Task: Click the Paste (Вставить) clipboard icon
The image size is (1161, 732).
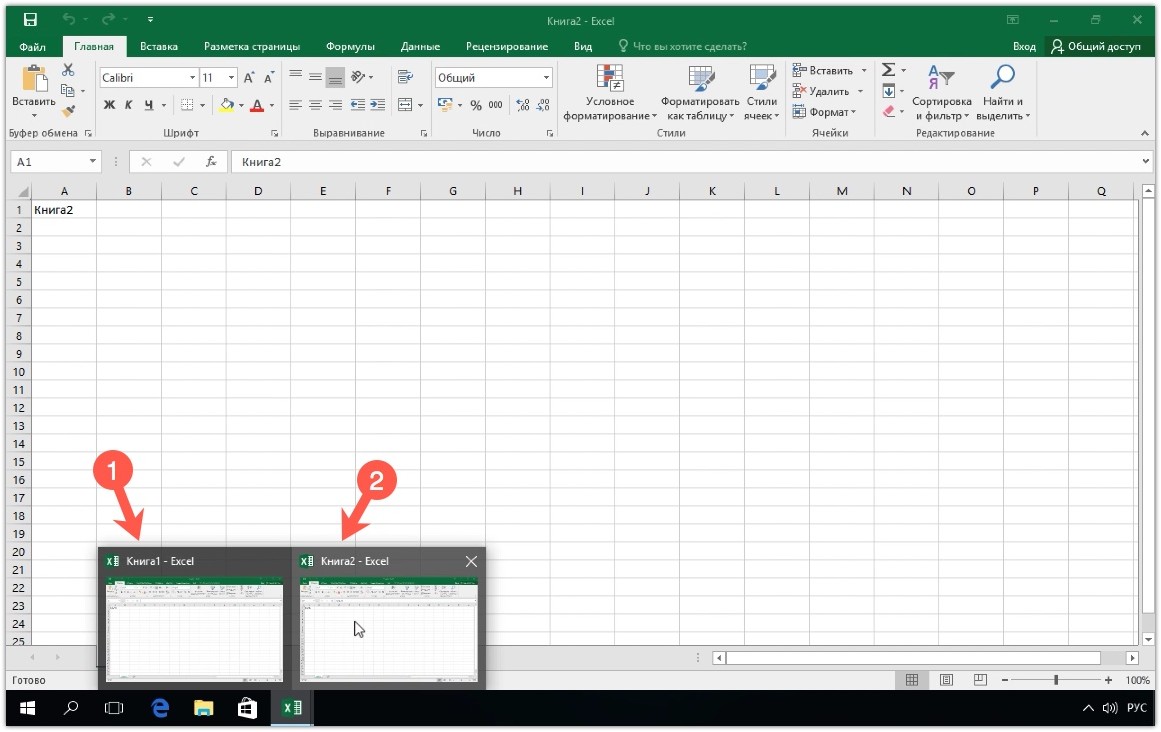Action: (33, 79)
